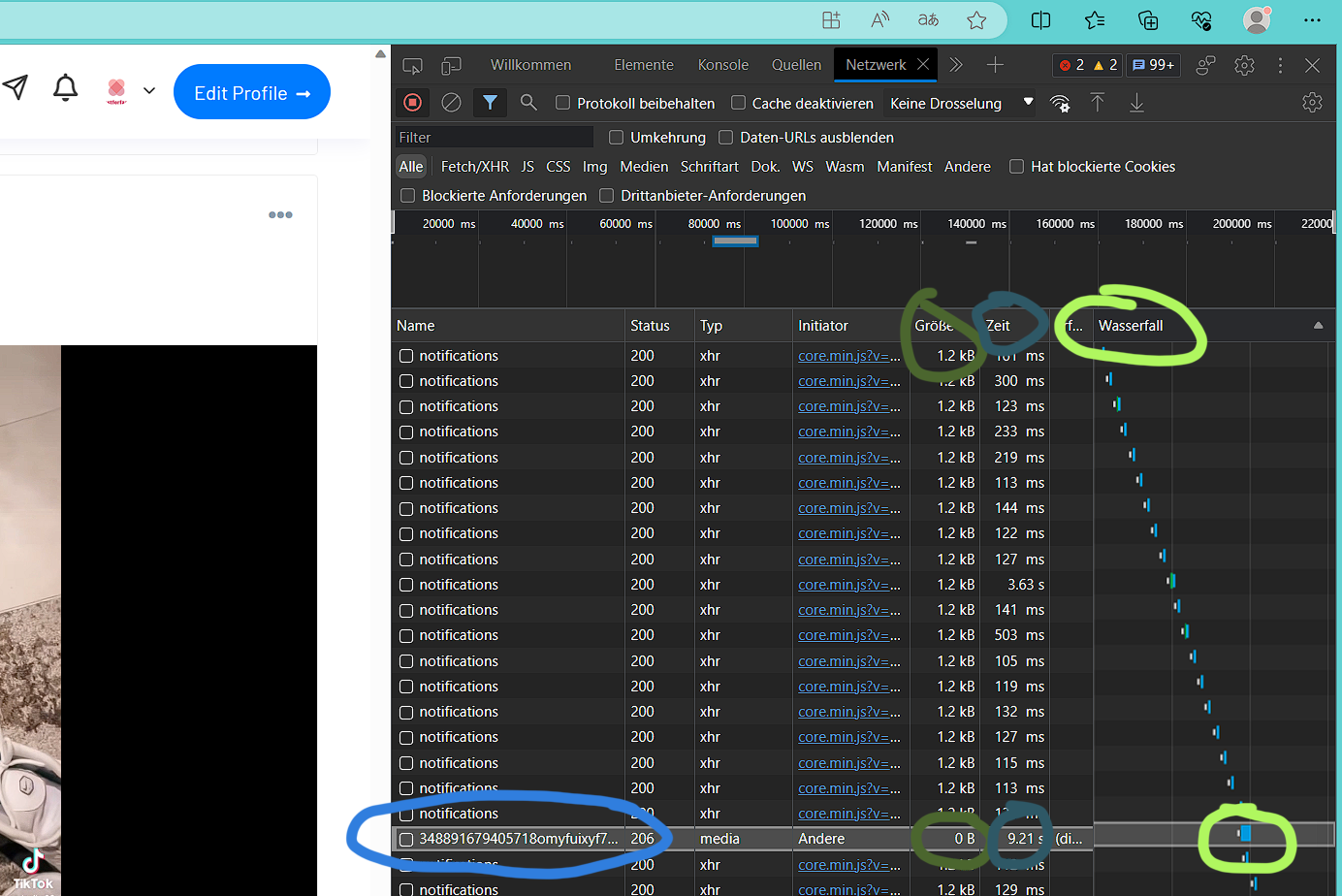Expand more DevTools tabs chevron
Image resolution: width=1342 pixels, height=896 pixels.
[x=956, y=65]
